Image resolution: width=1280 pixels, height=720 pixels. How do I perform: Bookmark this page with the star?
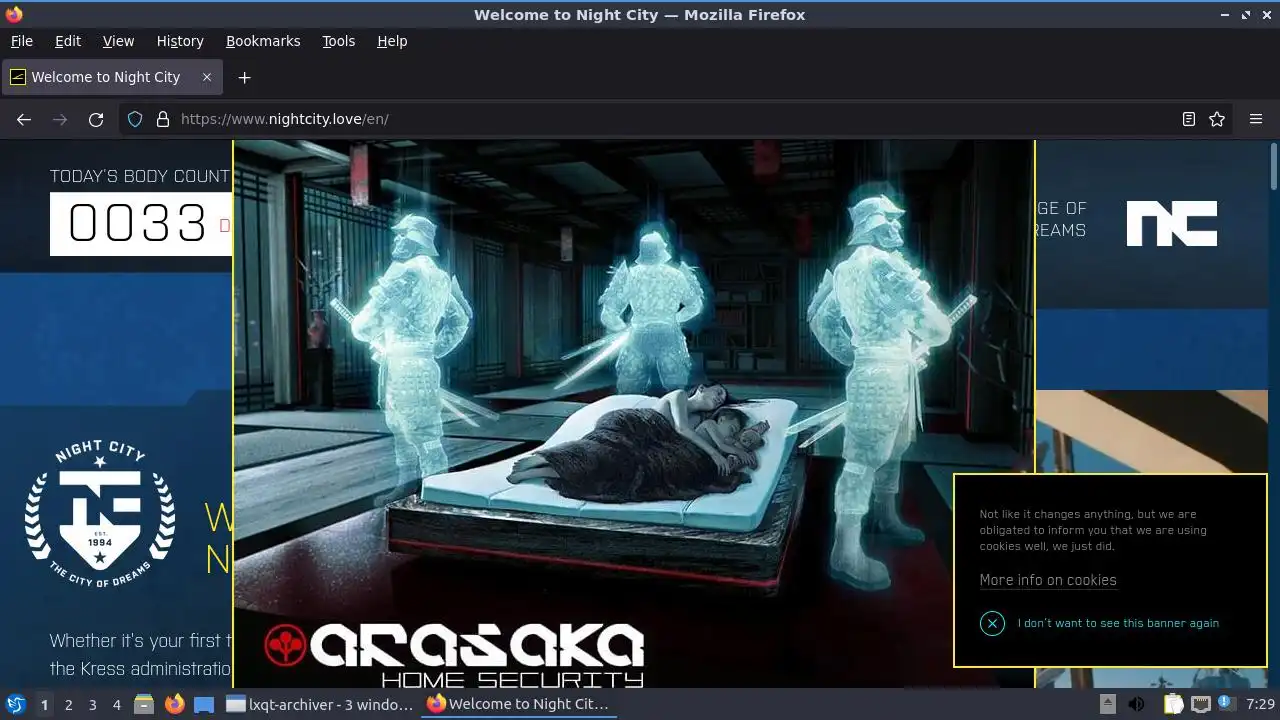tap(1217, 119)
